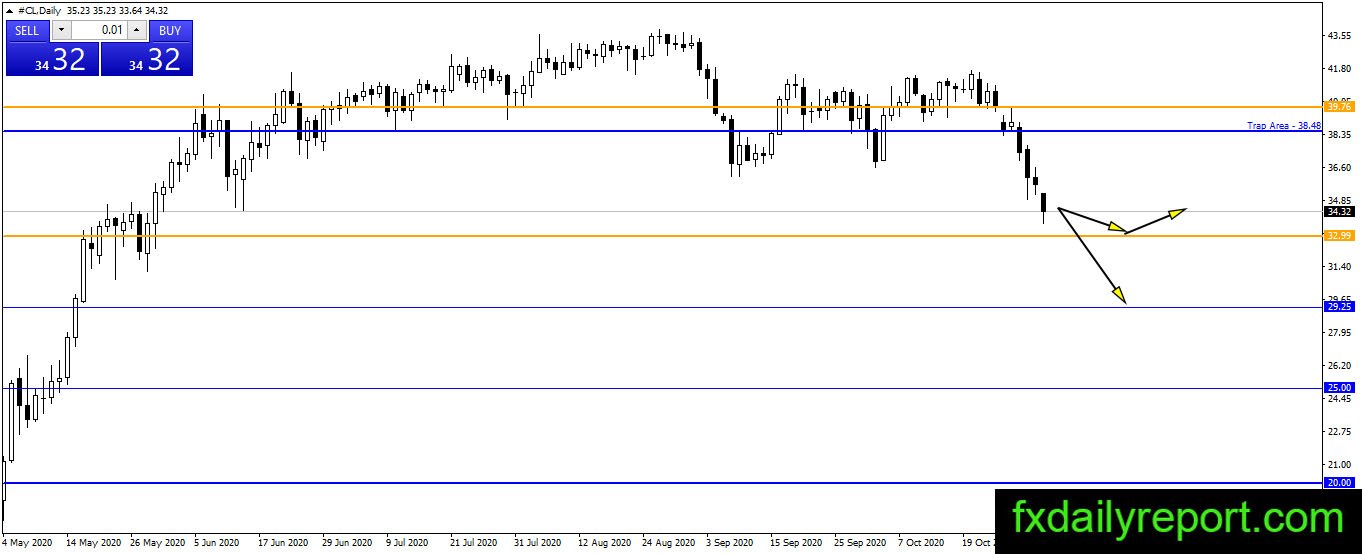Click the BUY button
The width and height of the screenshot is (1362, 554).
pyautogui.click(x=170, y=30)
